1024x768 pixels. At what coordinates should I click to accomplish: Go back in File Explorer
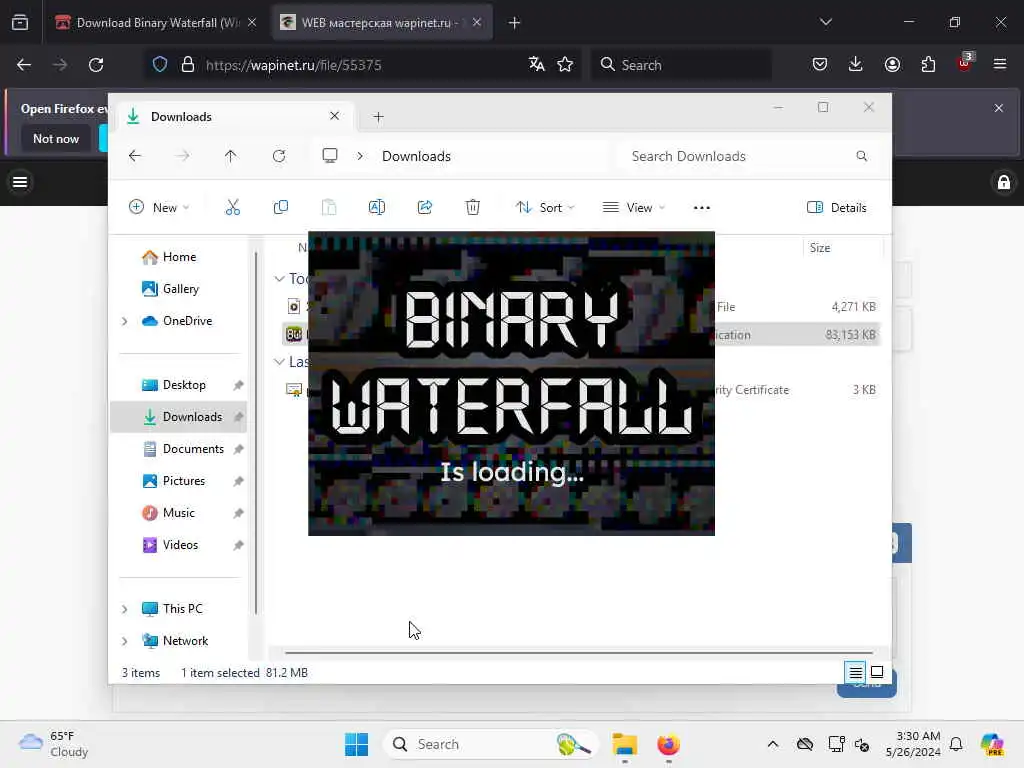click(x=135, y=156)
